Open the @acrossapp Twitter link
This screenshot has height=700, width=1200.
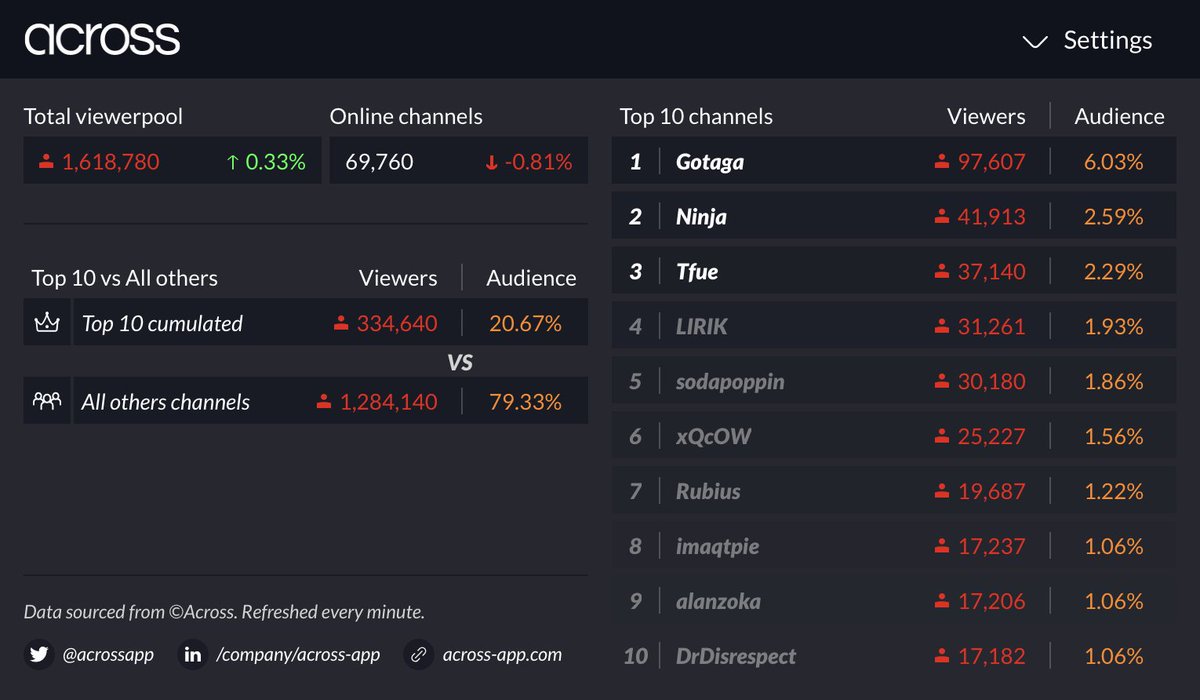click(108, 655)
